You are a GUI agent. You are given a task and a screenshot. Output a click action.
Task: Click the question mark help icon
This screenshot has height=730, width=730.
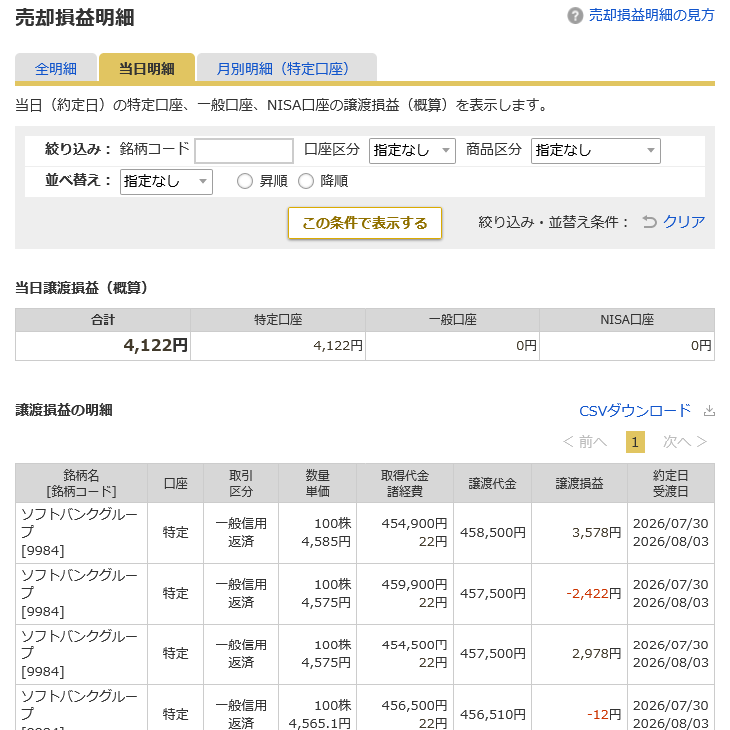[x=575, y=16]
